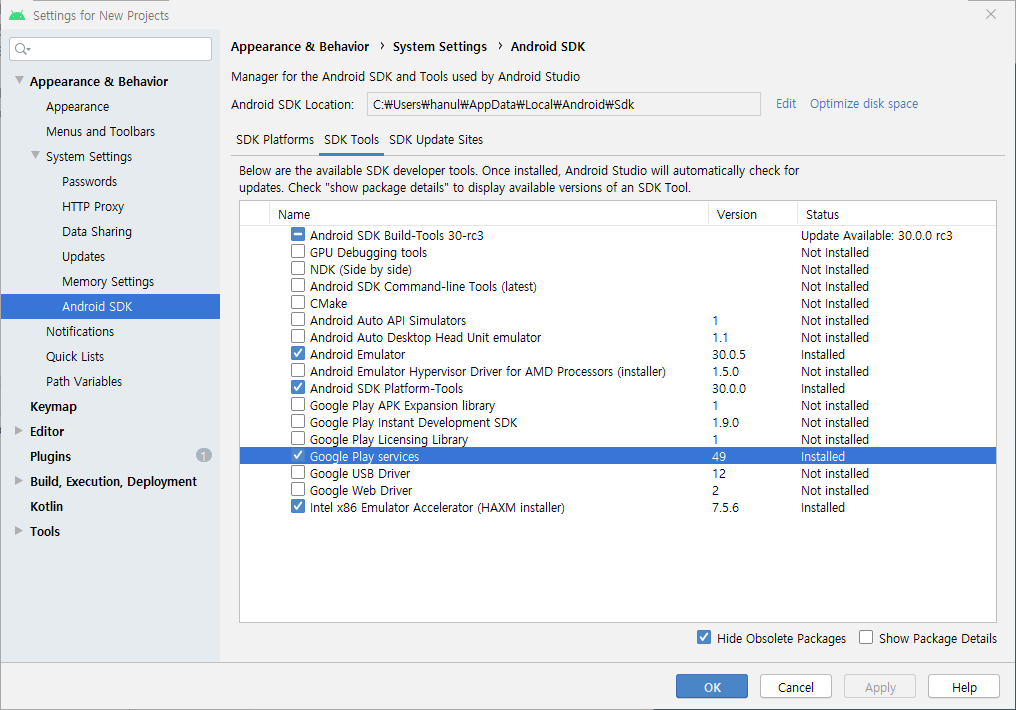Expand the Tools tree node
This screenshot has width=1016, height=710.
[19, 531]
